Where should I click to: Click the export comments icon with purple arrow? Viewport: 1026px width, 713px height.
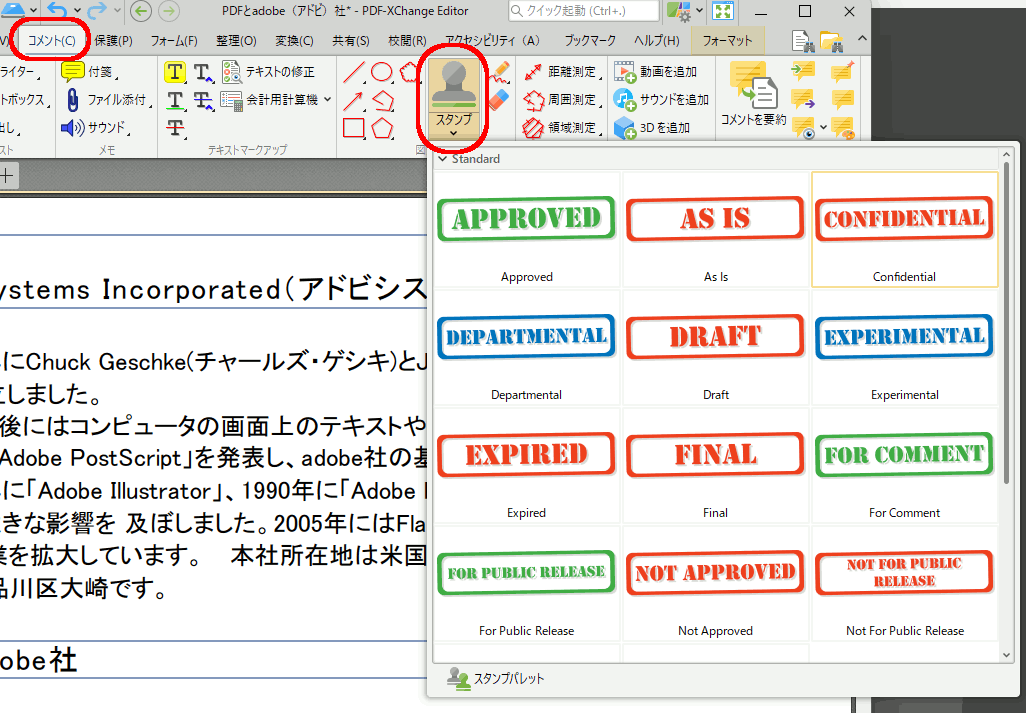tap(802, 99)
